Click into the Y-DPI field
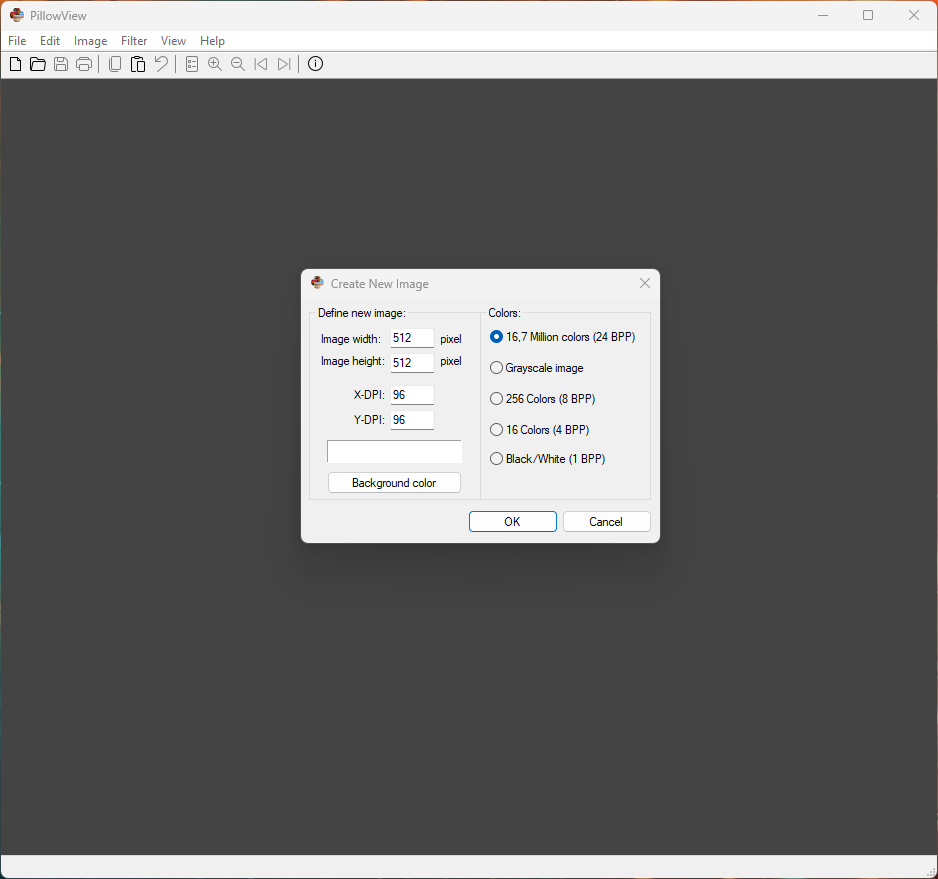Image resolution: width=938 pixels, height=879 pixels. click(x=412, y=420)
